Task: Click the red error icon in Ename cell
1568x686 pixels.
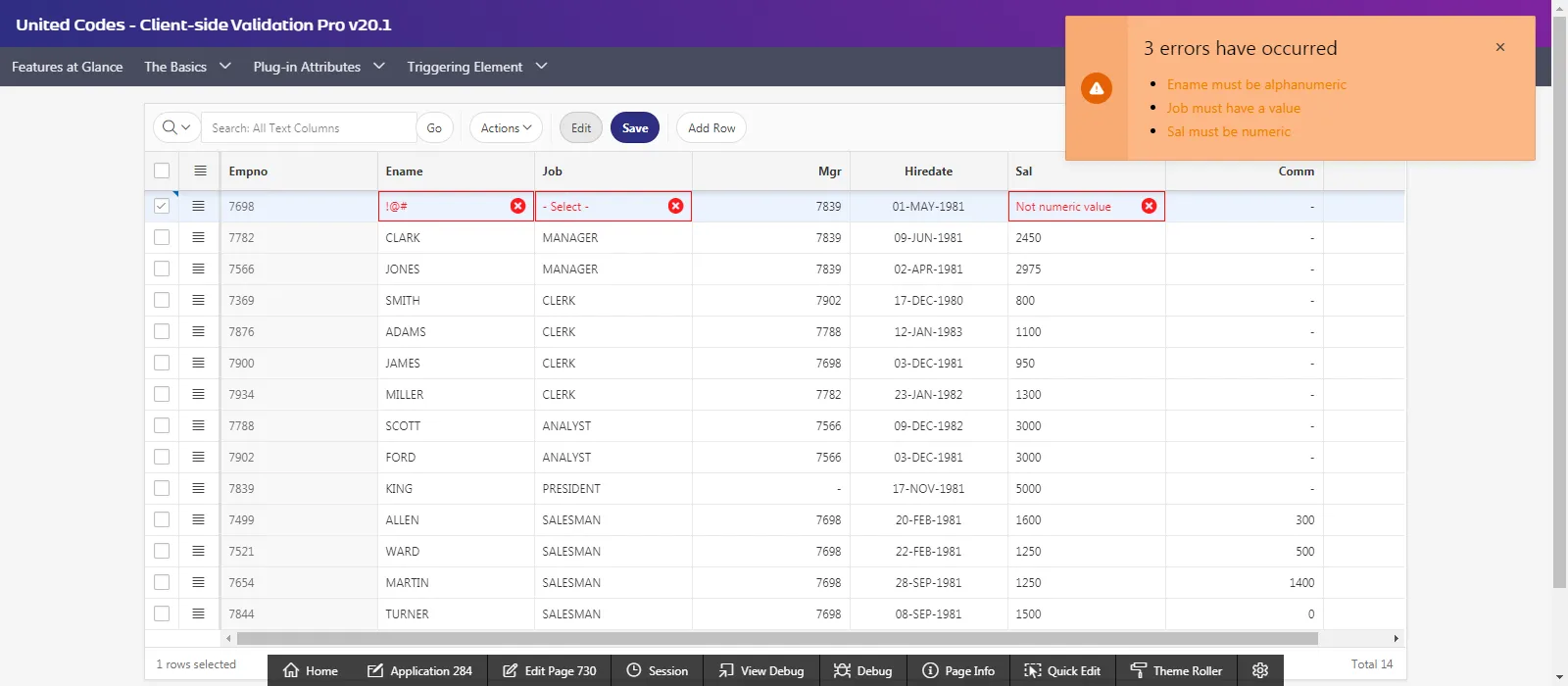Action: (x=517, y=206)
